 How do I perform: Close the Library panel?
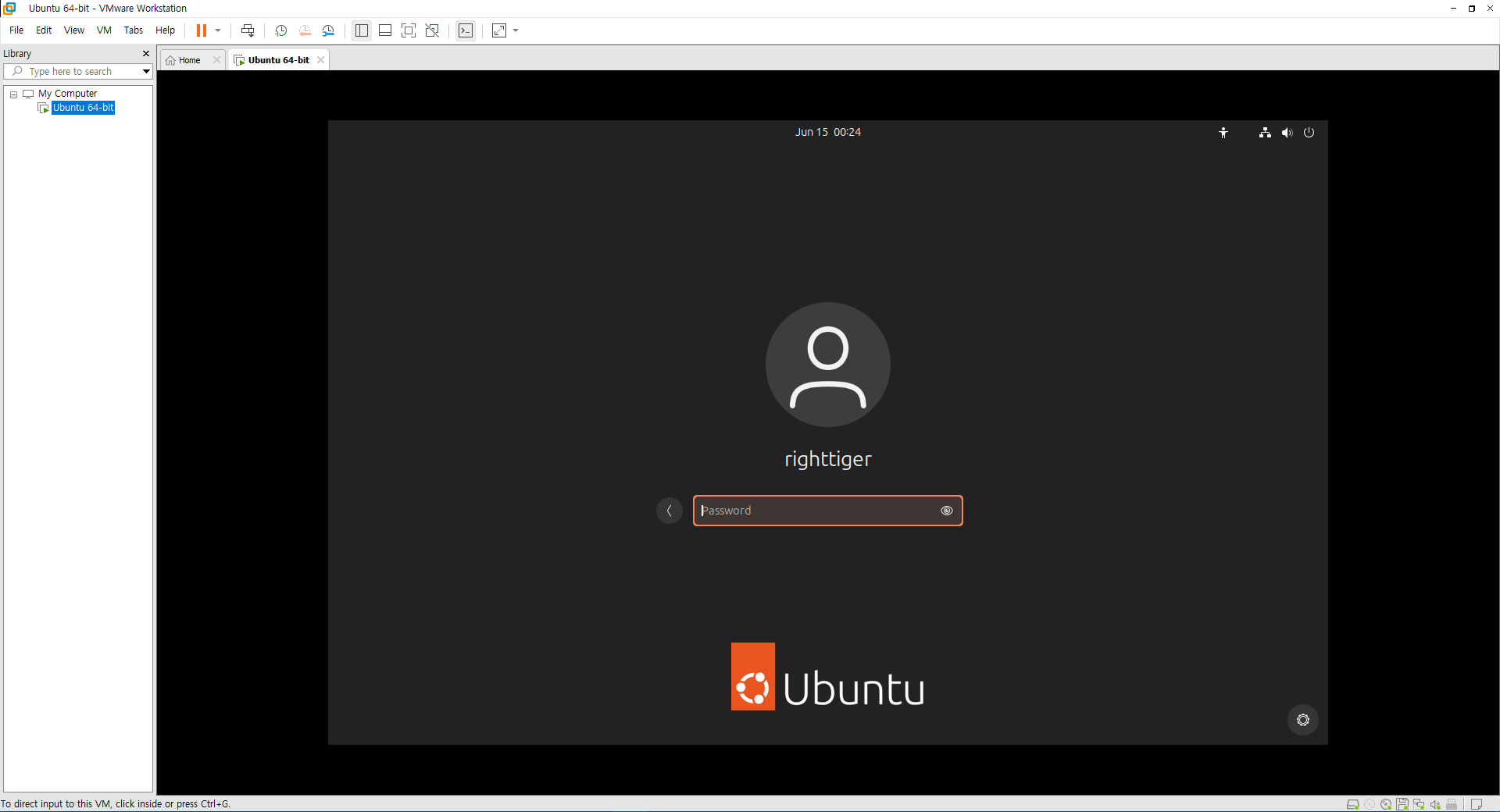pyautogui.click(x=146, y=54)
